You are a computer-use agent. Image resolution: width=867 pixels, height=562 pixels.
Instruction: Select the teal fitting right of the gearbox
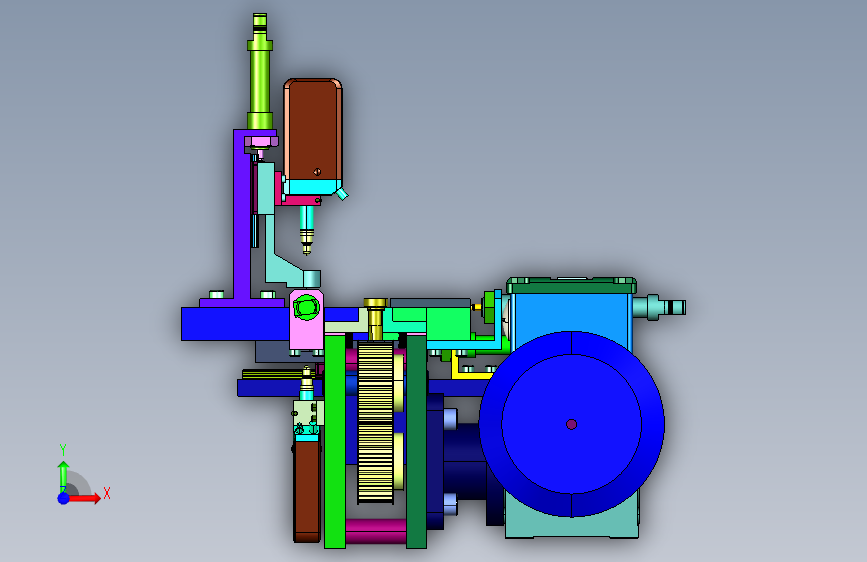659,307
